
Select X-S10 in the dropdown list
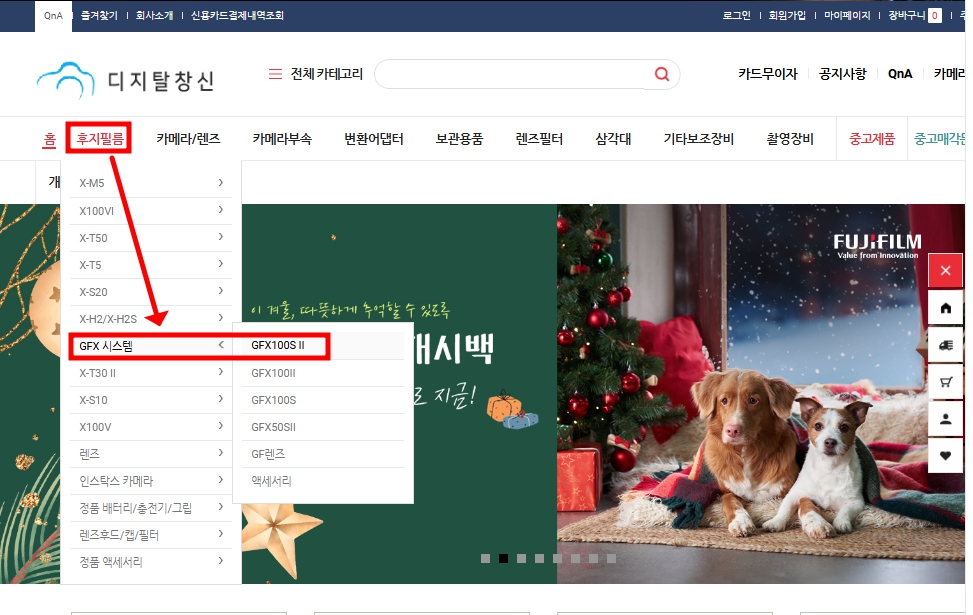click(93, 400)
